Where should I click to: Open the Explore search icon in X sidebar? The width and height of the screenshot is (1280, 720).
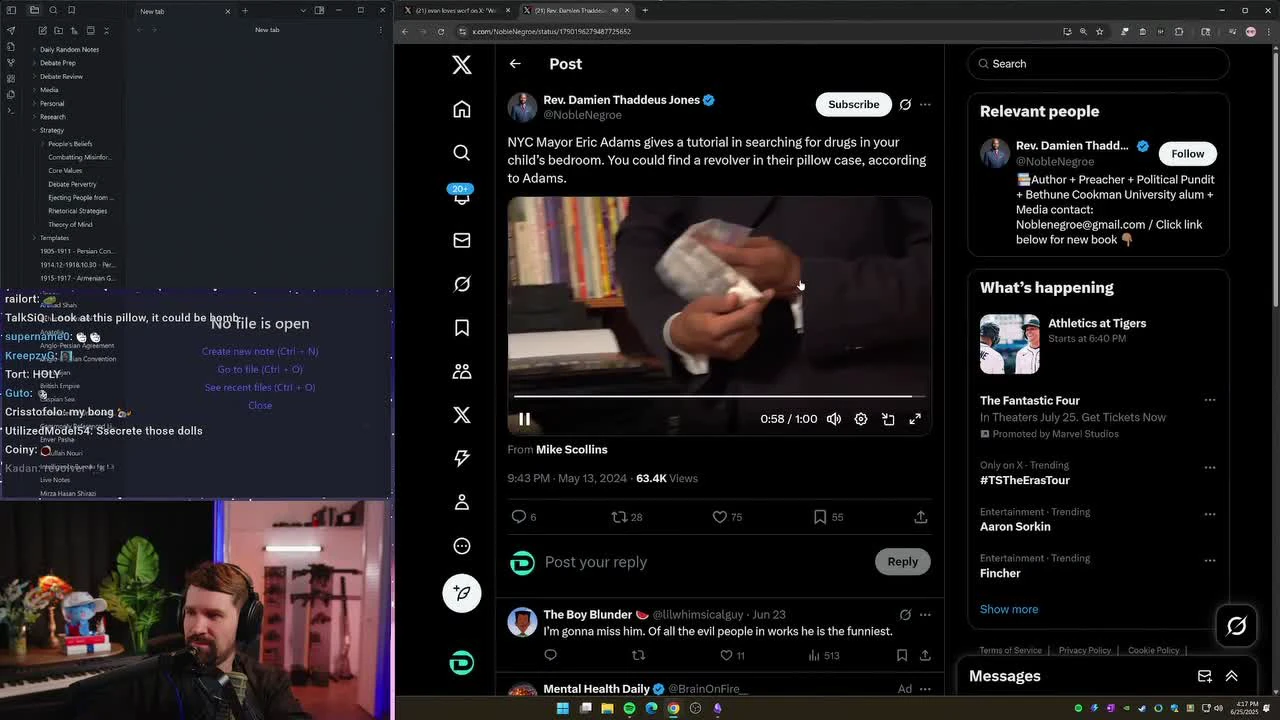[x=461, y=153]
